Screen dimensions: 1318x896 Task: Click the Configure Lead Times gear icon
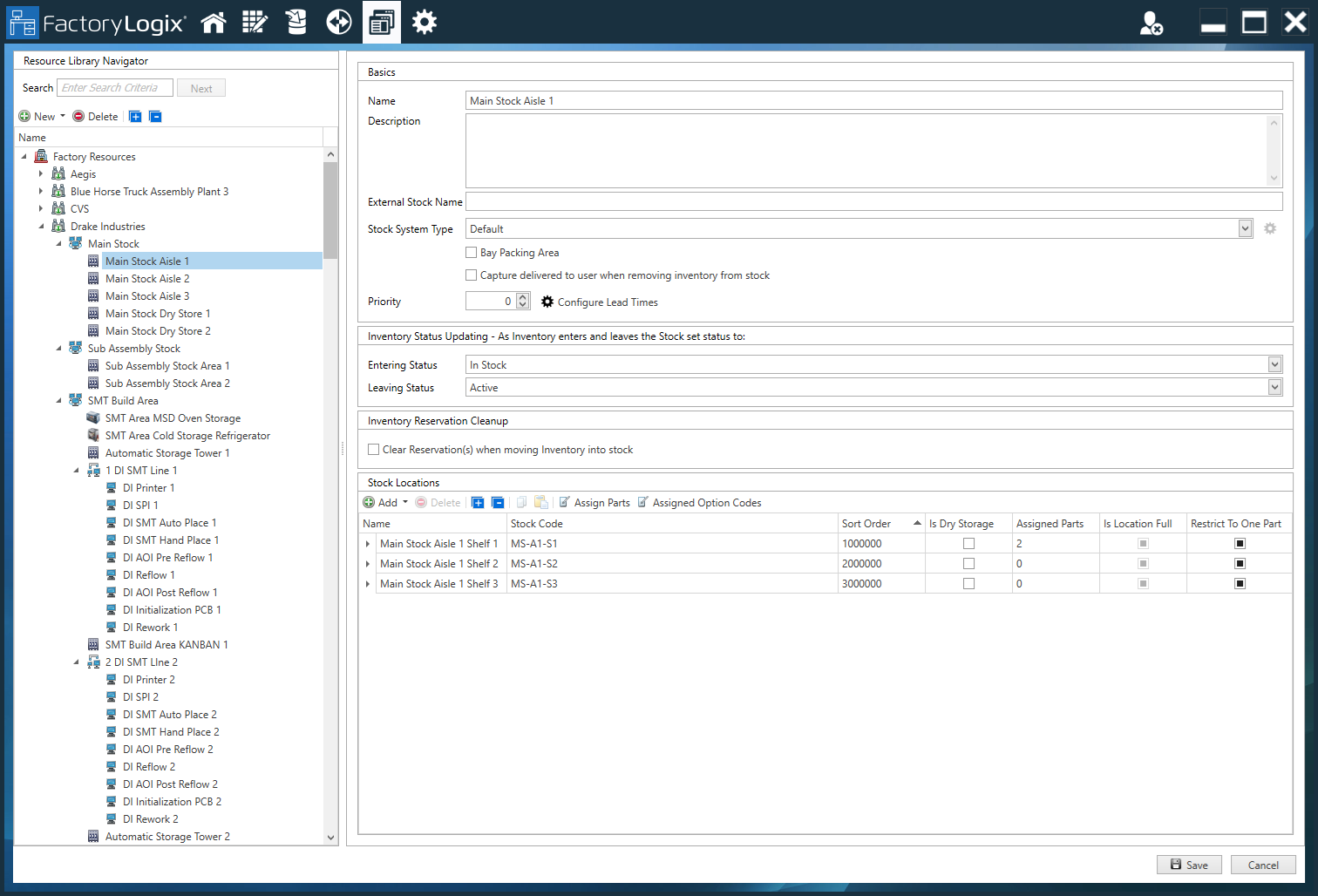pos(547,302)
